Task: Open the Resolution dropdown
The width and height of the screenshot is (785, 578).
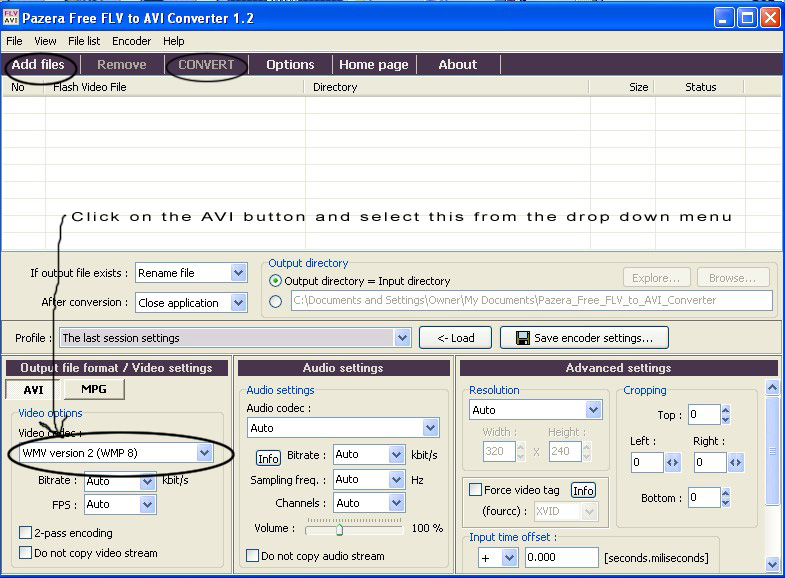Action: [593, 410]
